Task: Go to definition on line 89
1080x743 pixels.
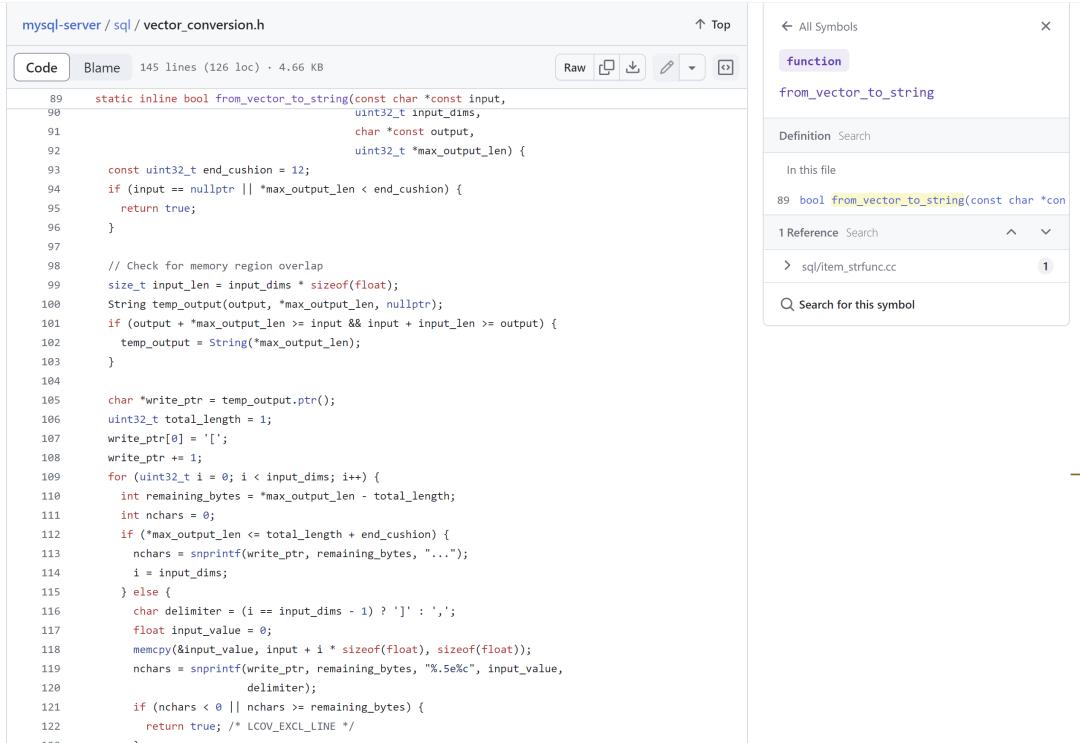Action: pos(921,200)
